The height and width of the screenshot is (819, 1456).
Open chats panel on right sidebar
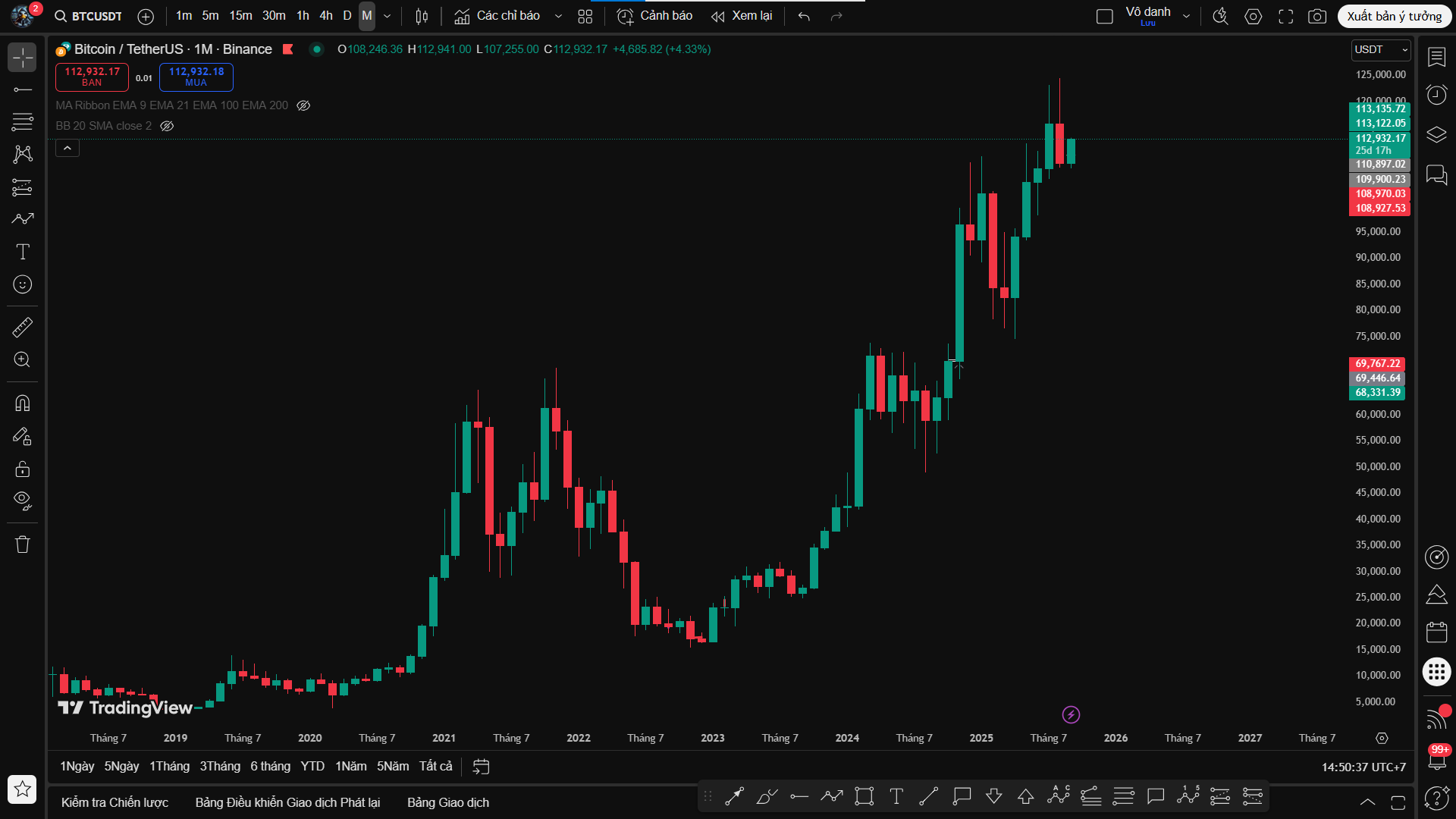pyautogui.click(x=1437, y=175)
